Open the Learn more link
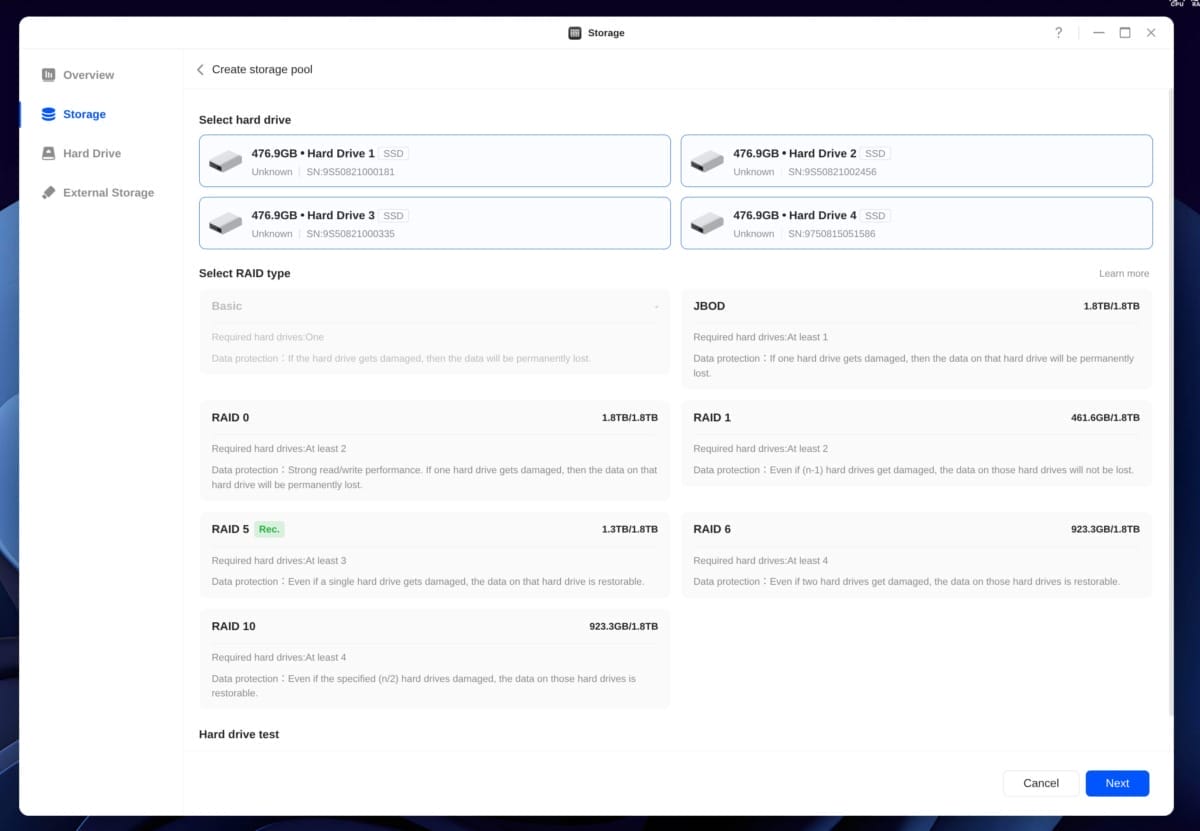The height and width of the screenshot is (831, 1200). pyautogui.click(x=1123, y=274)
